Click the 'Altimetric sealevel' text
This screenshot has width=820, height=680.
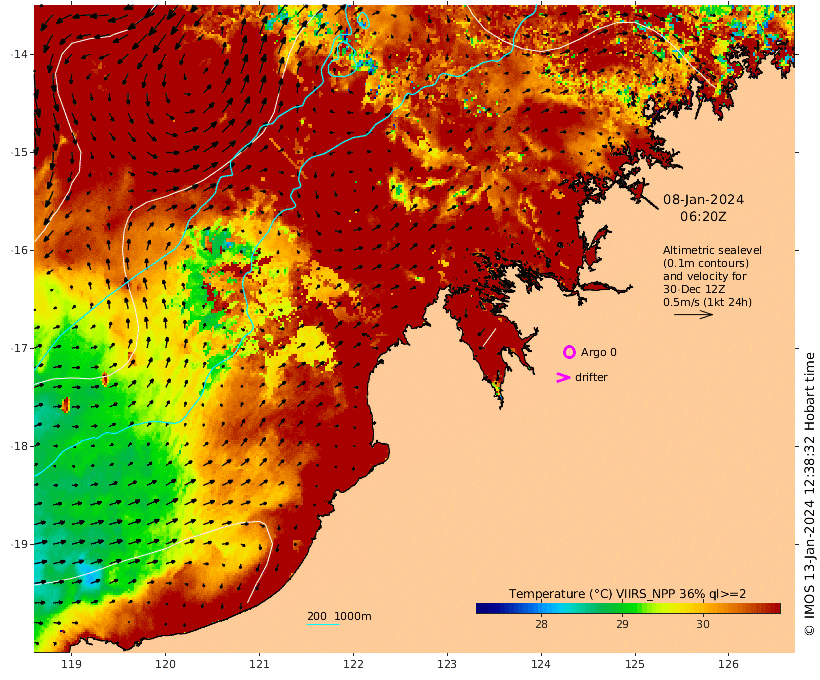(x=712, y=250)
